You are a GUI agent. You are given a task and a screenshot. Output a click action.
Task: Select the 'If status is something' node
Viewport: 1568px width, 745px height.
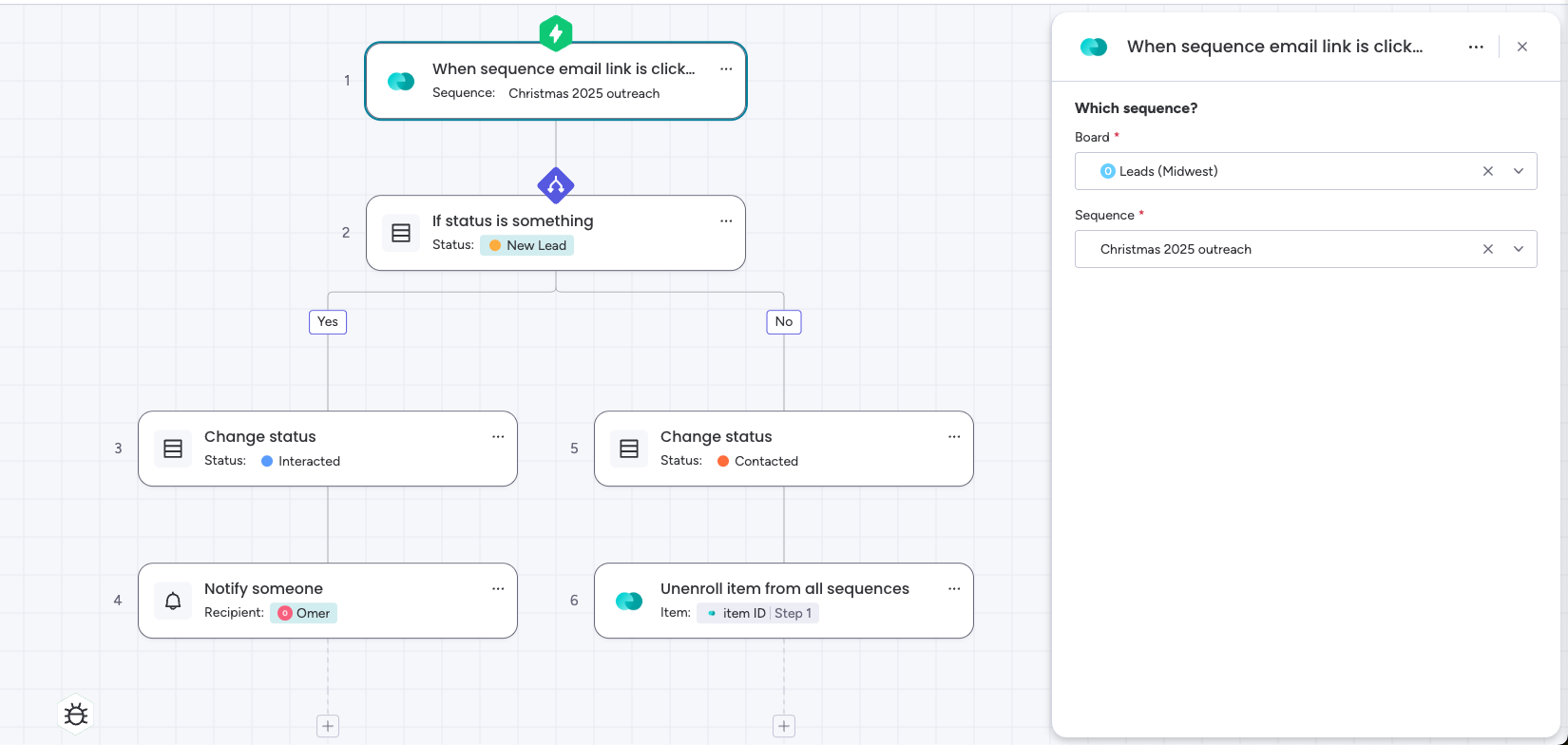(556, 233)
